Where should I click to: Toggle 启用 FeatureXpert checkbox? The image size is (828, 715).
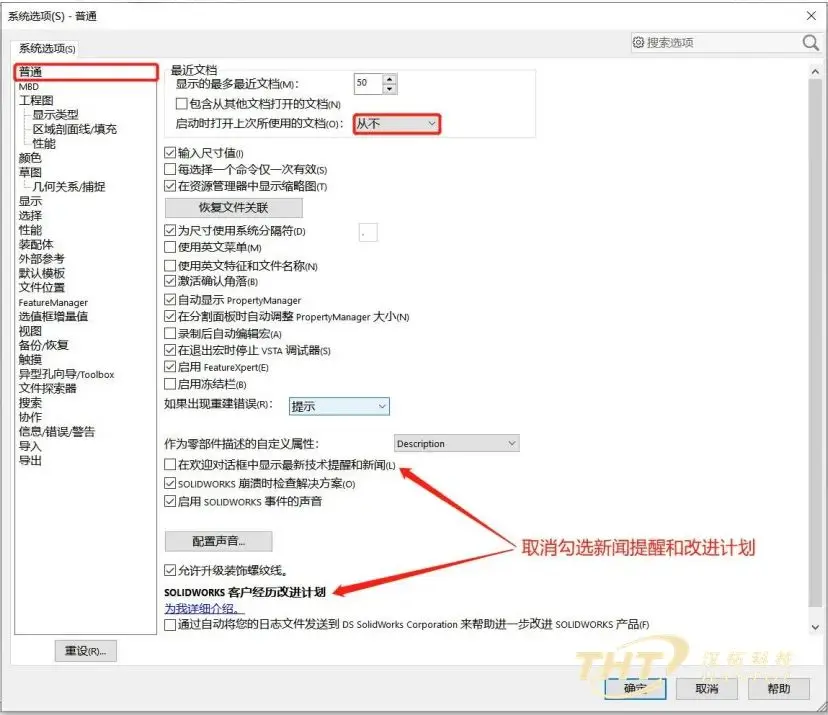click(x=170, y=367)
